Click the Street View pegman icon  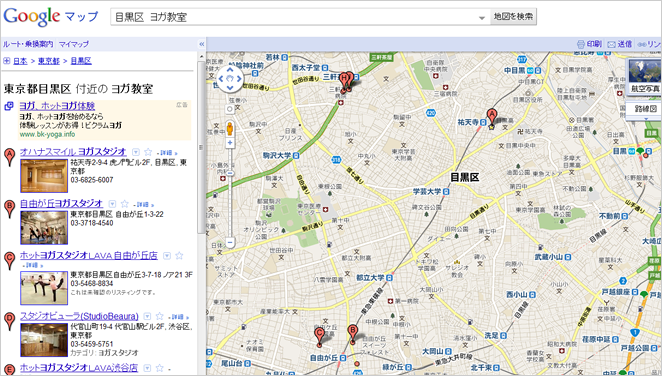click(230, 128)
